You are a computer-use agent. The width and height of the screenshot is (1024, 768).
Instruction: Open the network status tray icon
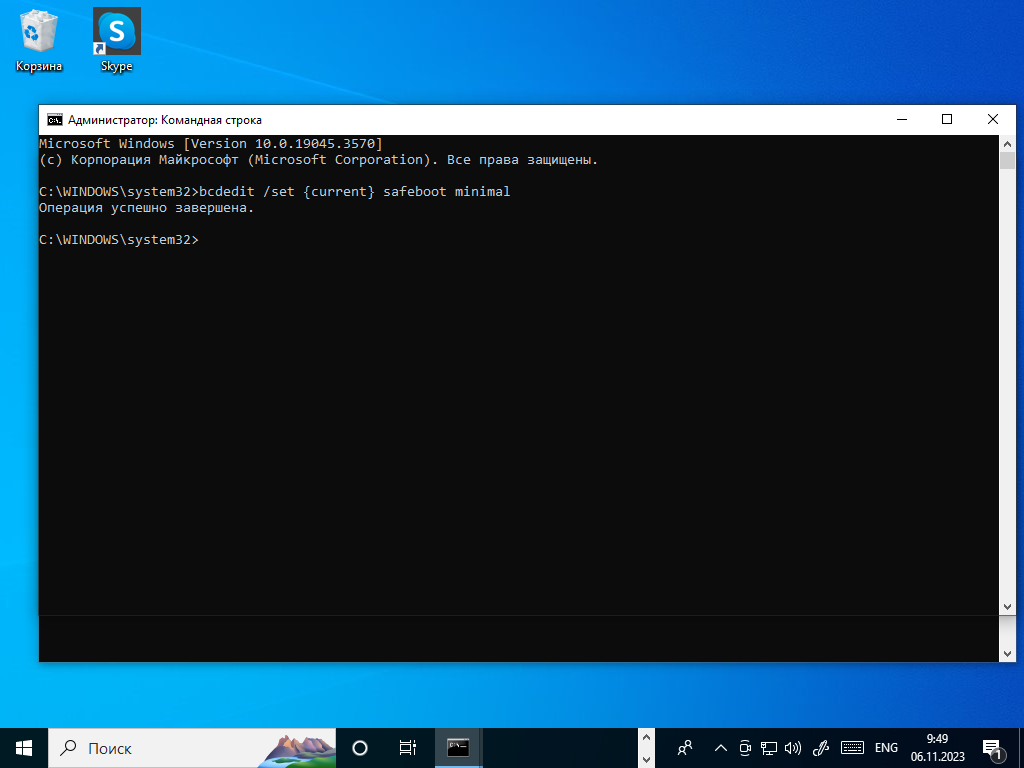coord(769,748)
